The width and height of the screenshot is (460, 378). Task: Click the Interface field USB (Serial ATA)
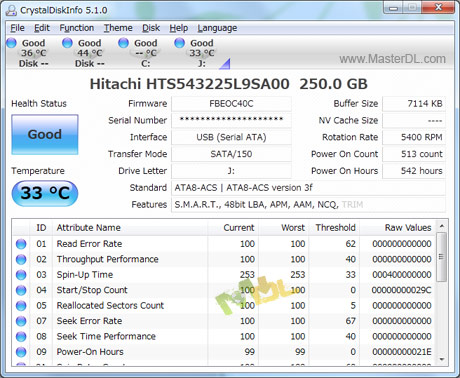click(x=231, y=137)
